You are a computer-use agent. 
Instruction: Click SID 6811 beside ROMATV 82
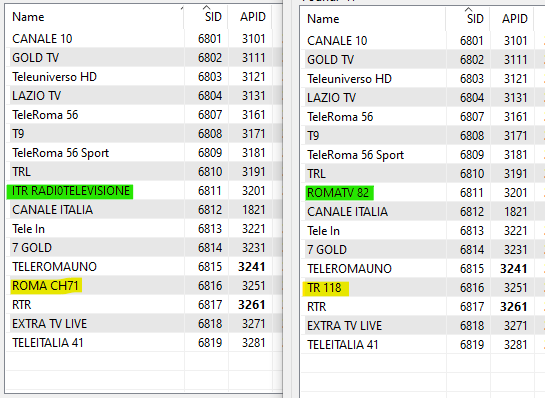click(472, 193)
